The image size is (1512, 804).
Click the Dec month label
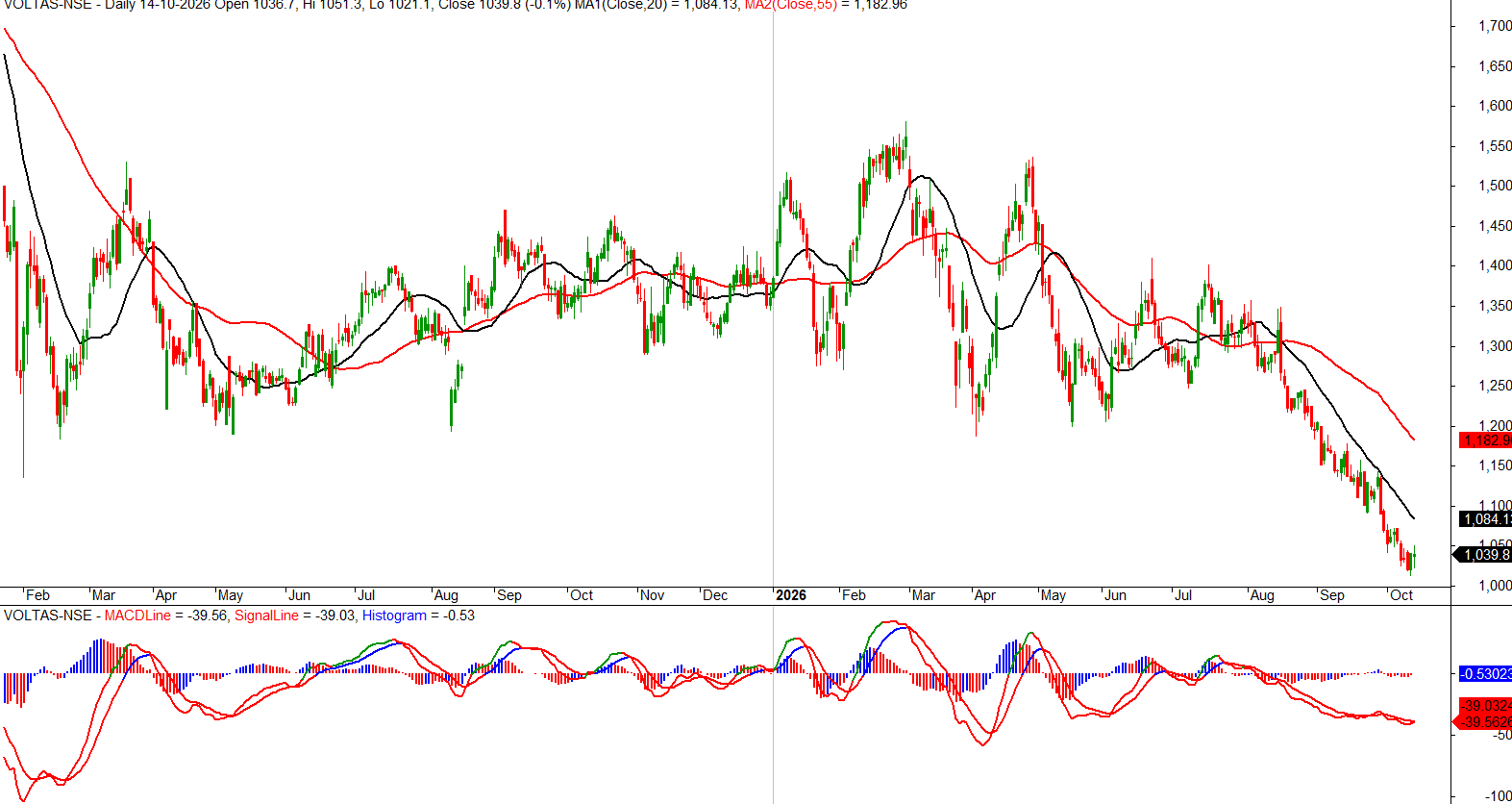point(715,595)
